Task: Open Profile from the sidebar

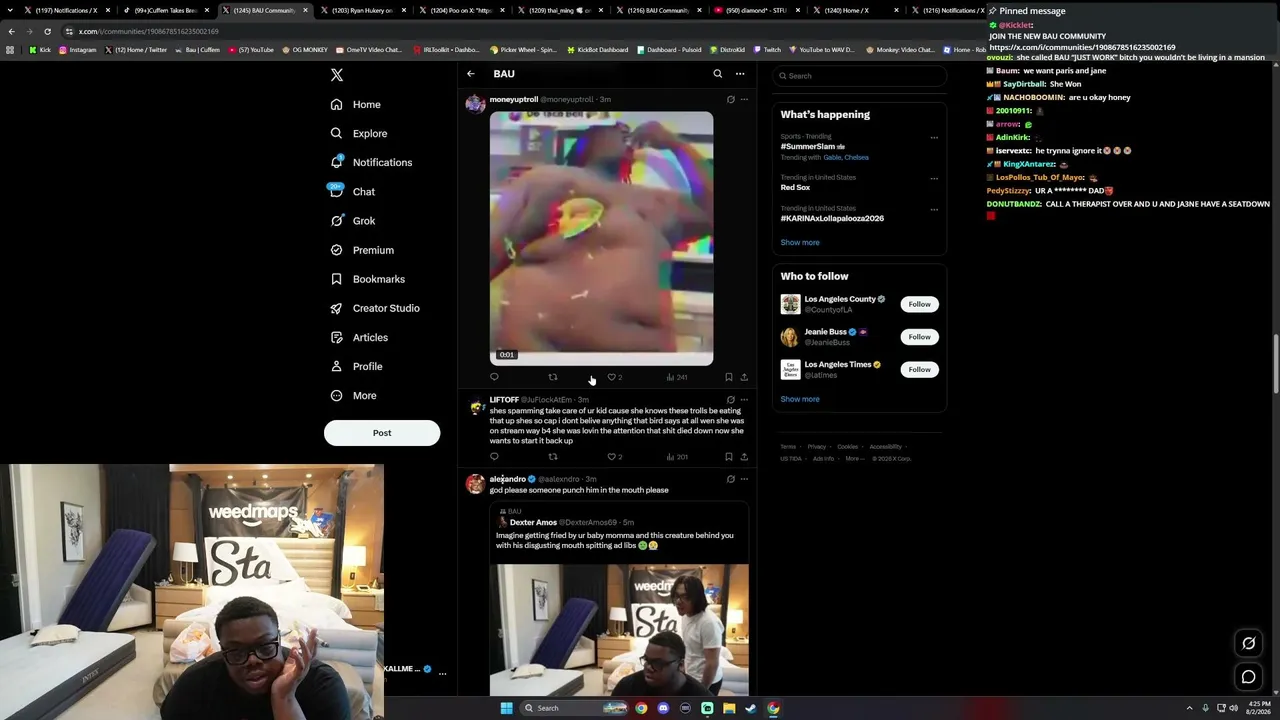Action: tap(356, 366)
